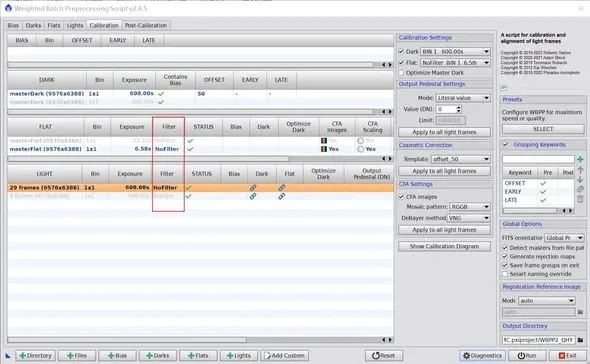Open pedestal Mode Literal value dropdown
Screen dimensions: 590x364
[x=463, y=98]
